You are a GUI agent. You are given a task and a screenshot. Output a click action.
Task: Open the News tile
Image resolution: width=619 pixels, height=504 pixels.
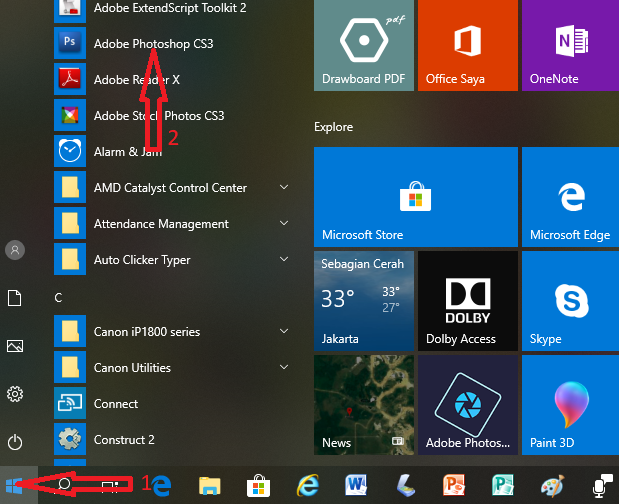(364, 405)
